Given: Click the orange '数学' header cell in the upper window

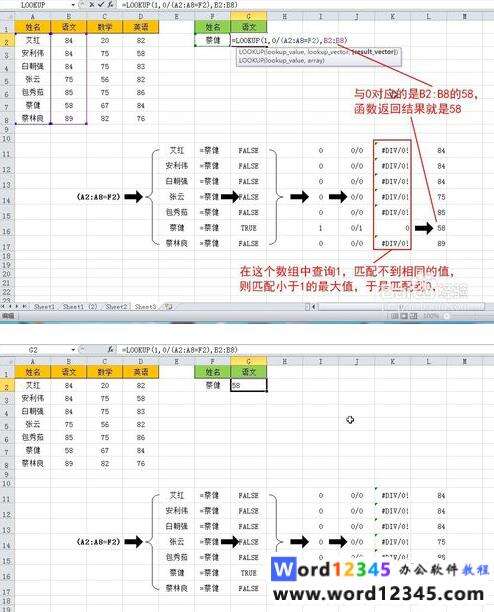Looking at the screenshot, I should (x=105, y=27).
